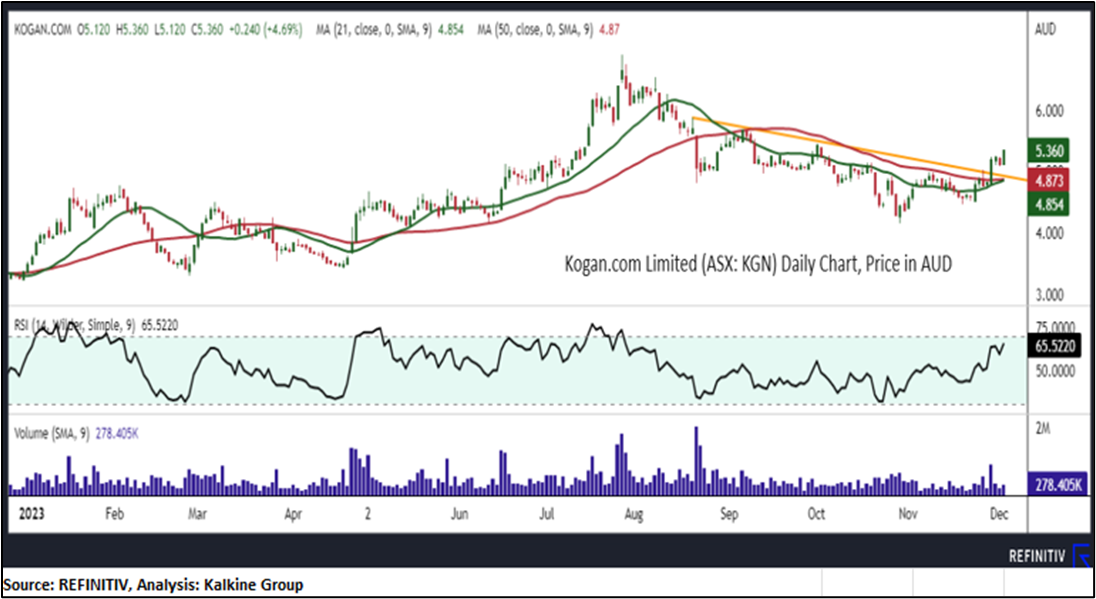Image resolution: width=1096 pixels, height=599 pixels.
Task: Click the Sep date axis label
Action: (728, 514)
